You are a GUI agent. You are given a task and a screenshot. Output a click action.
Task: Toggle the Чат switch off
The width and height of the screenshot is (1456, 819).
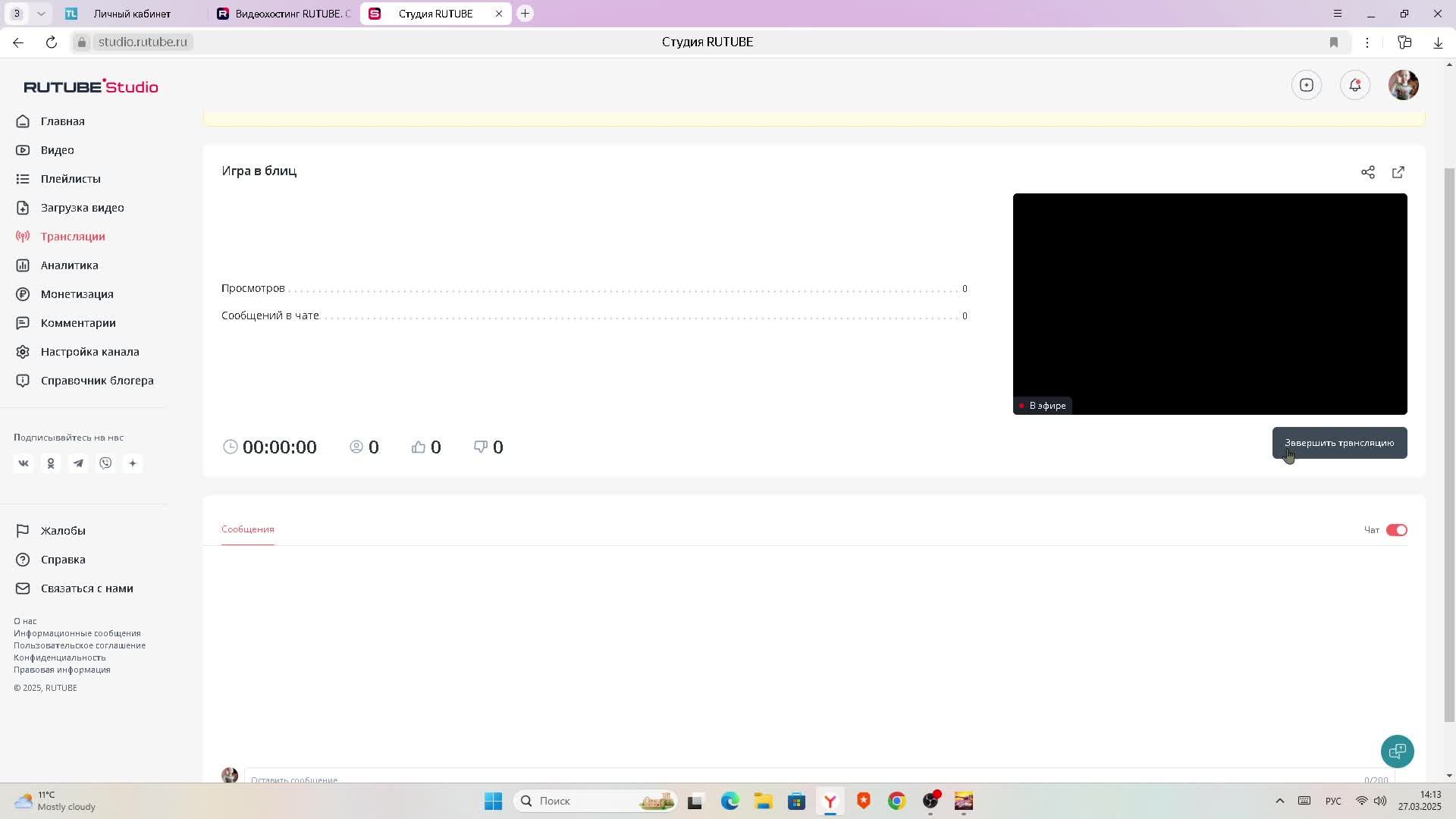pyautogui.click(x=1396, y=530)
